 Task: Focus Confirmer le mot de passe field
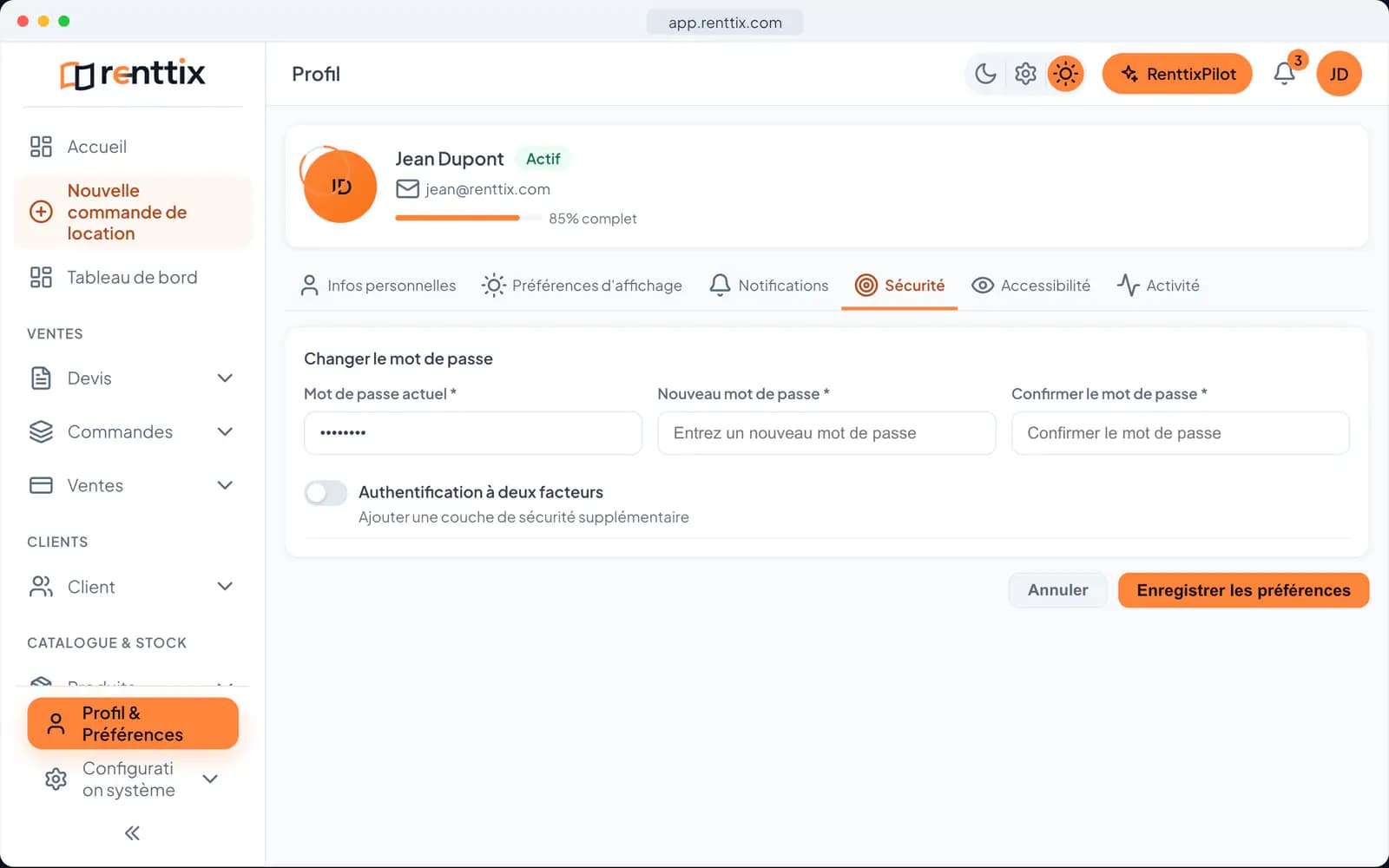click(x=1181, y=433)
